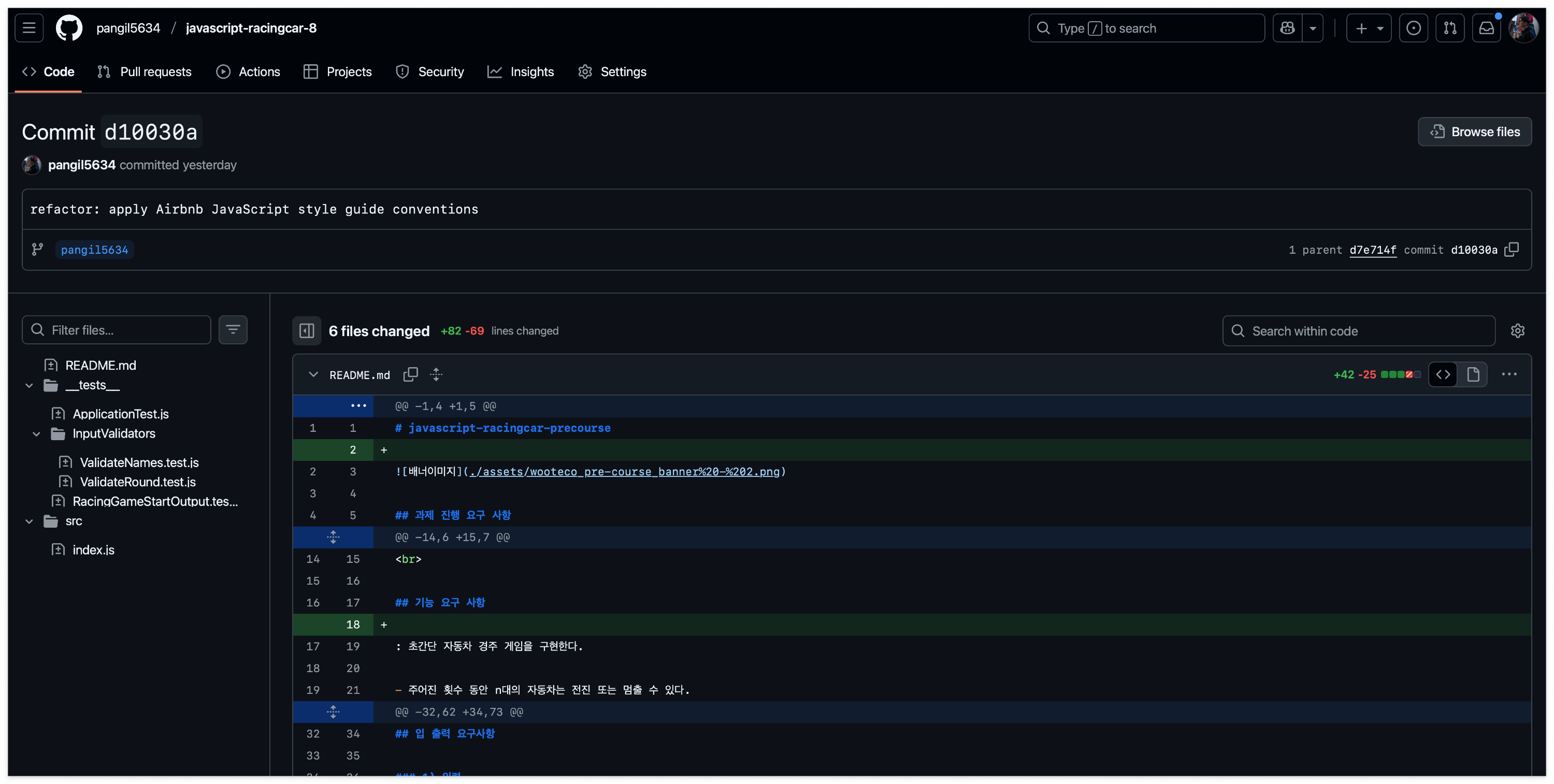Screen dimensions: 1554x784
Task: Copy the README.md file path
Action: click(x=410, y=374)
